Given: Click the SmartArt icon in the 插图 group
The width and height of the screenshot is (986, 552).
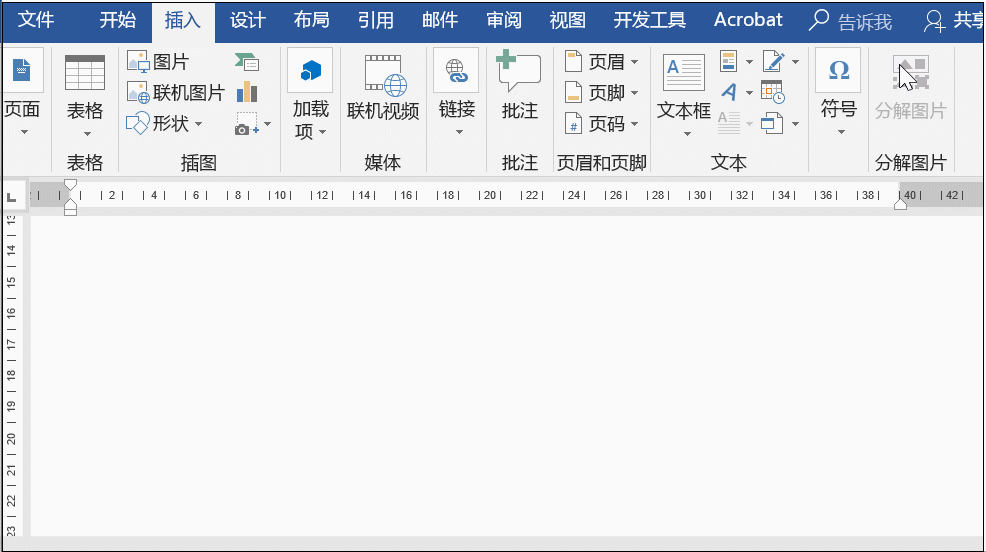Looking at the screenshot, I should coord(246,62).
